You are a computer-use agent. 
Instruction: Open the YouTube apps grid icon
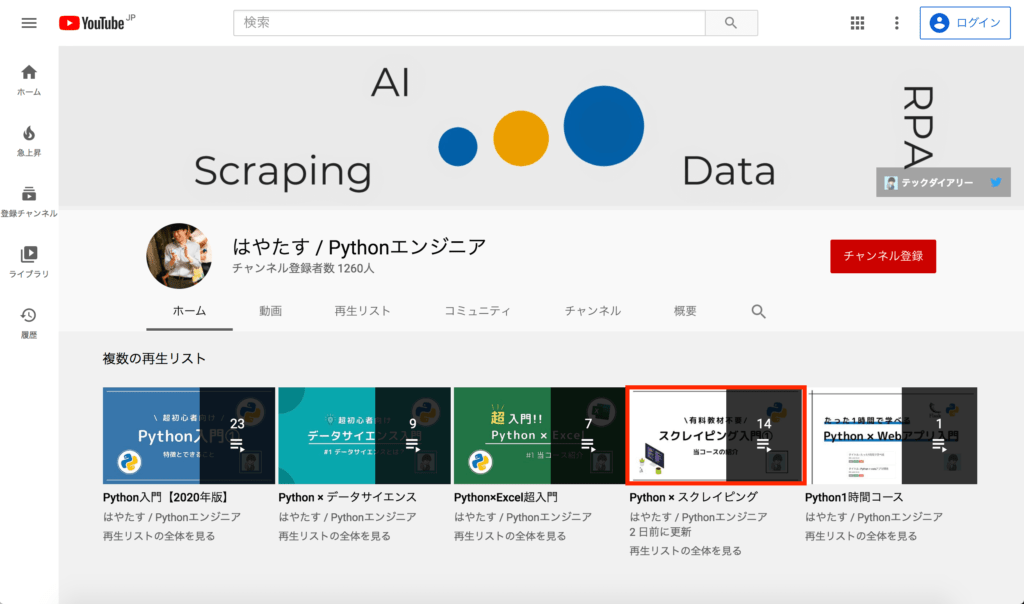857,23
